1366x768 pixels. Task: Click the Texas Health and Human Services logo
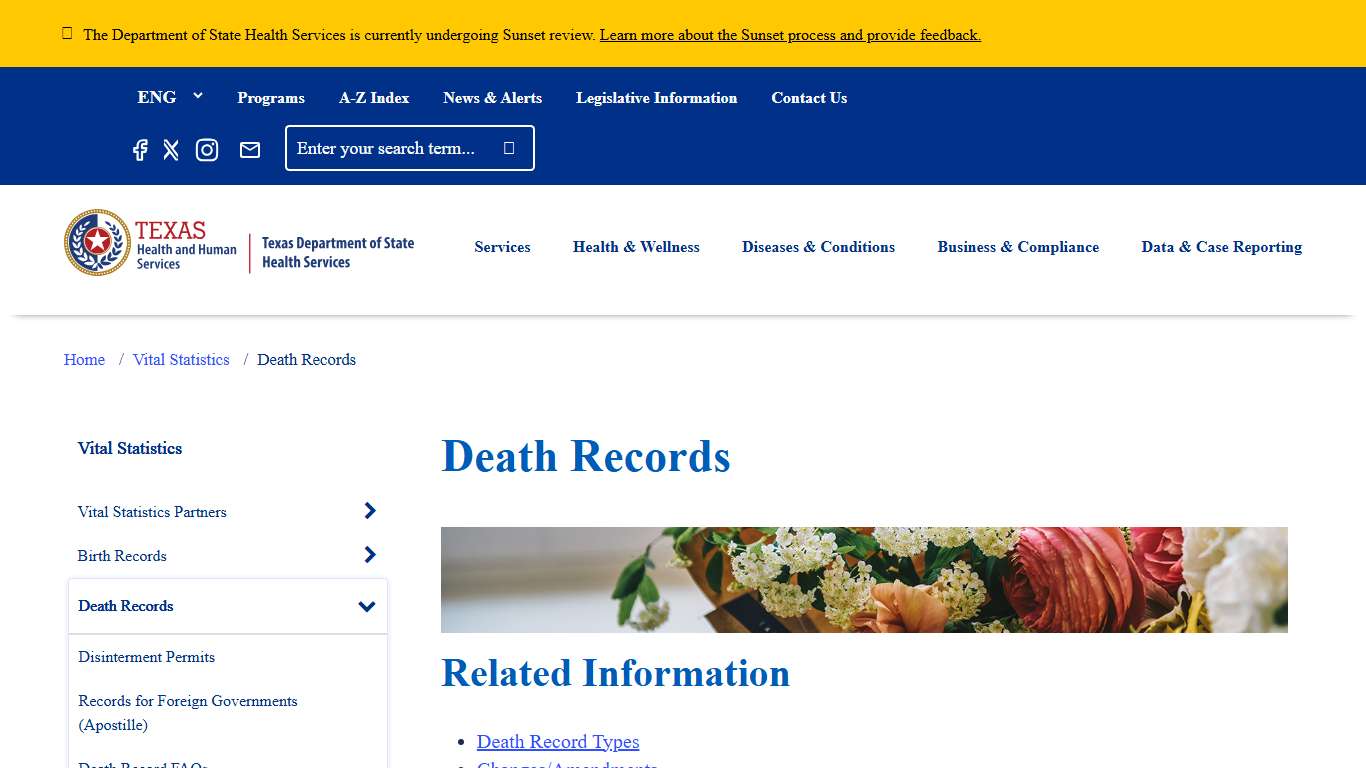[150, 242]
